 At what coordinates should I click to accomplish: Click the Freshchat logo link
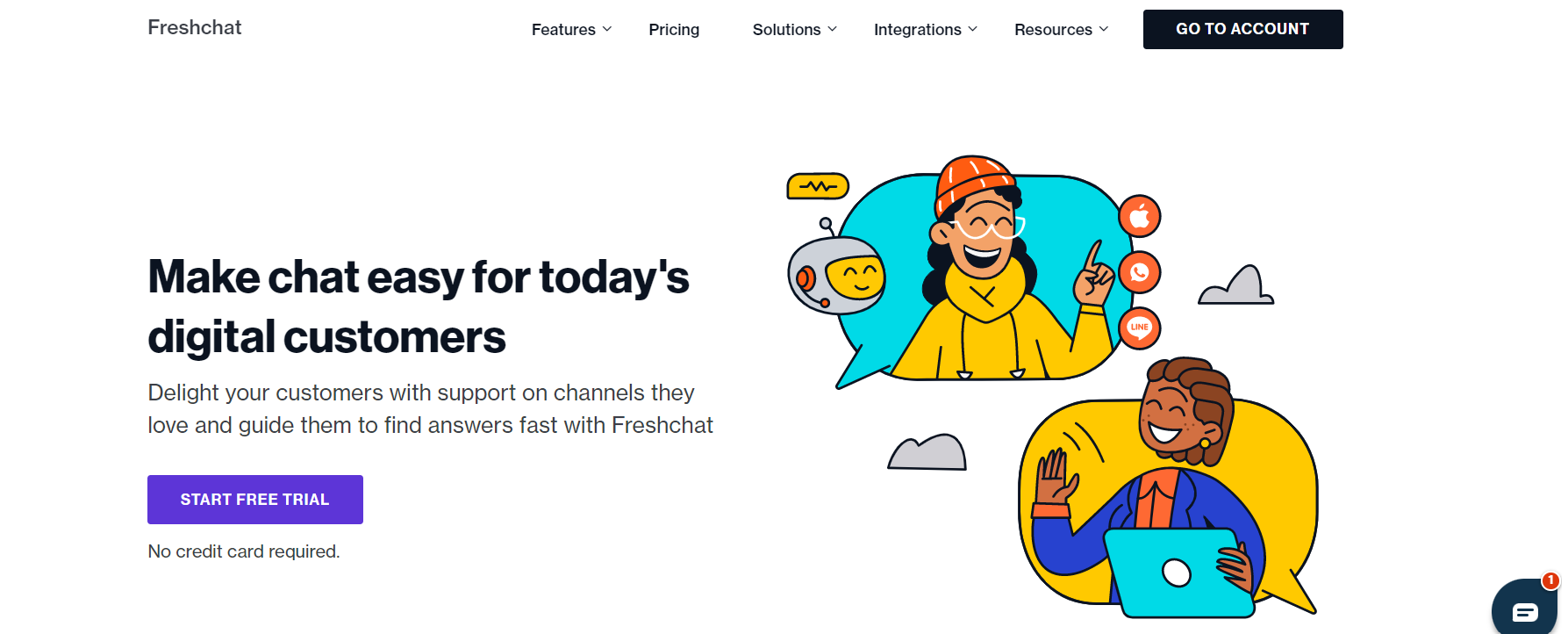click(x=195, y=27)
